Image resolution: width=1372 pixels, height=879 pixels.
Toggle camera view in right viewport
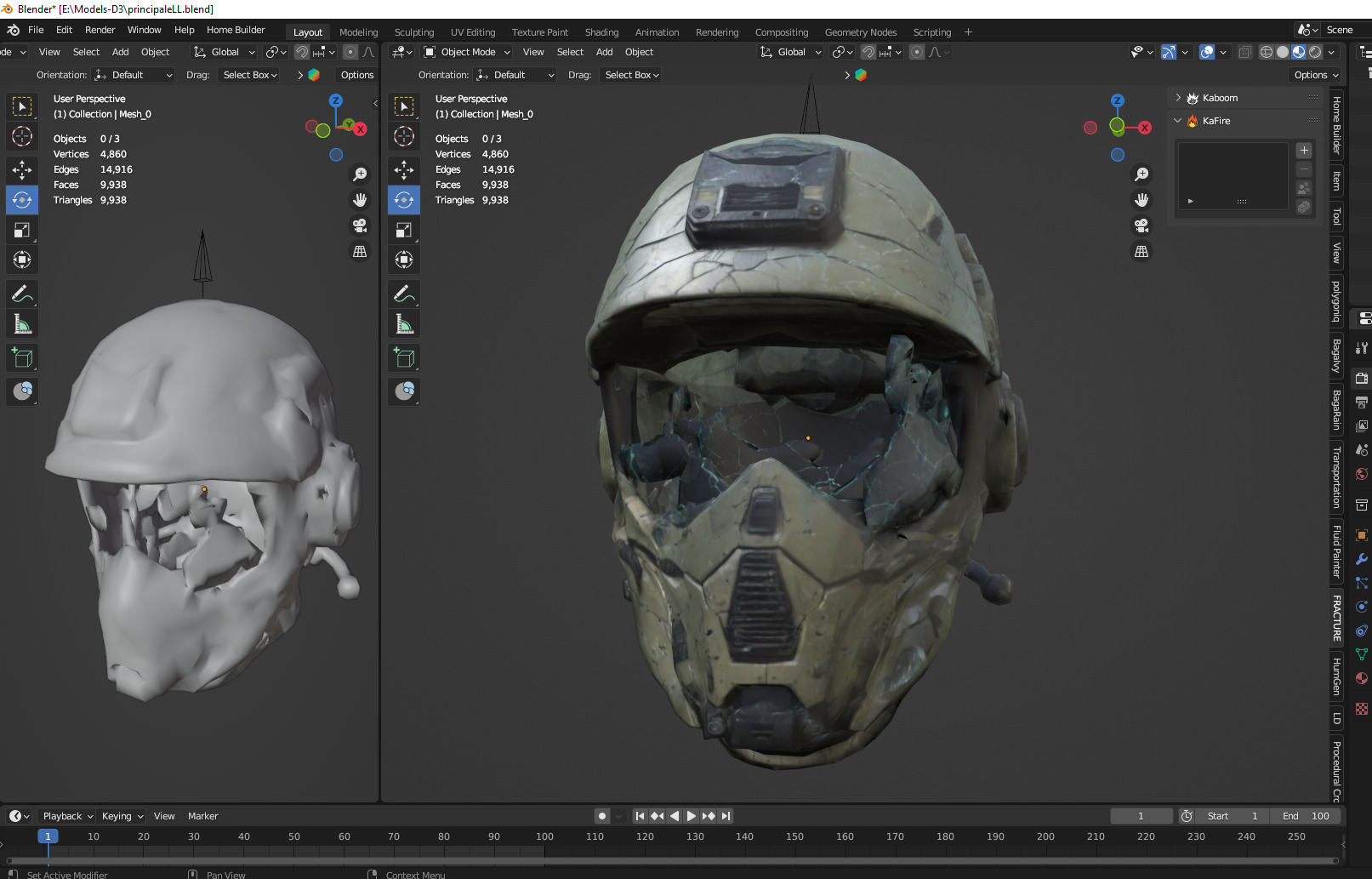[1141, 225]
